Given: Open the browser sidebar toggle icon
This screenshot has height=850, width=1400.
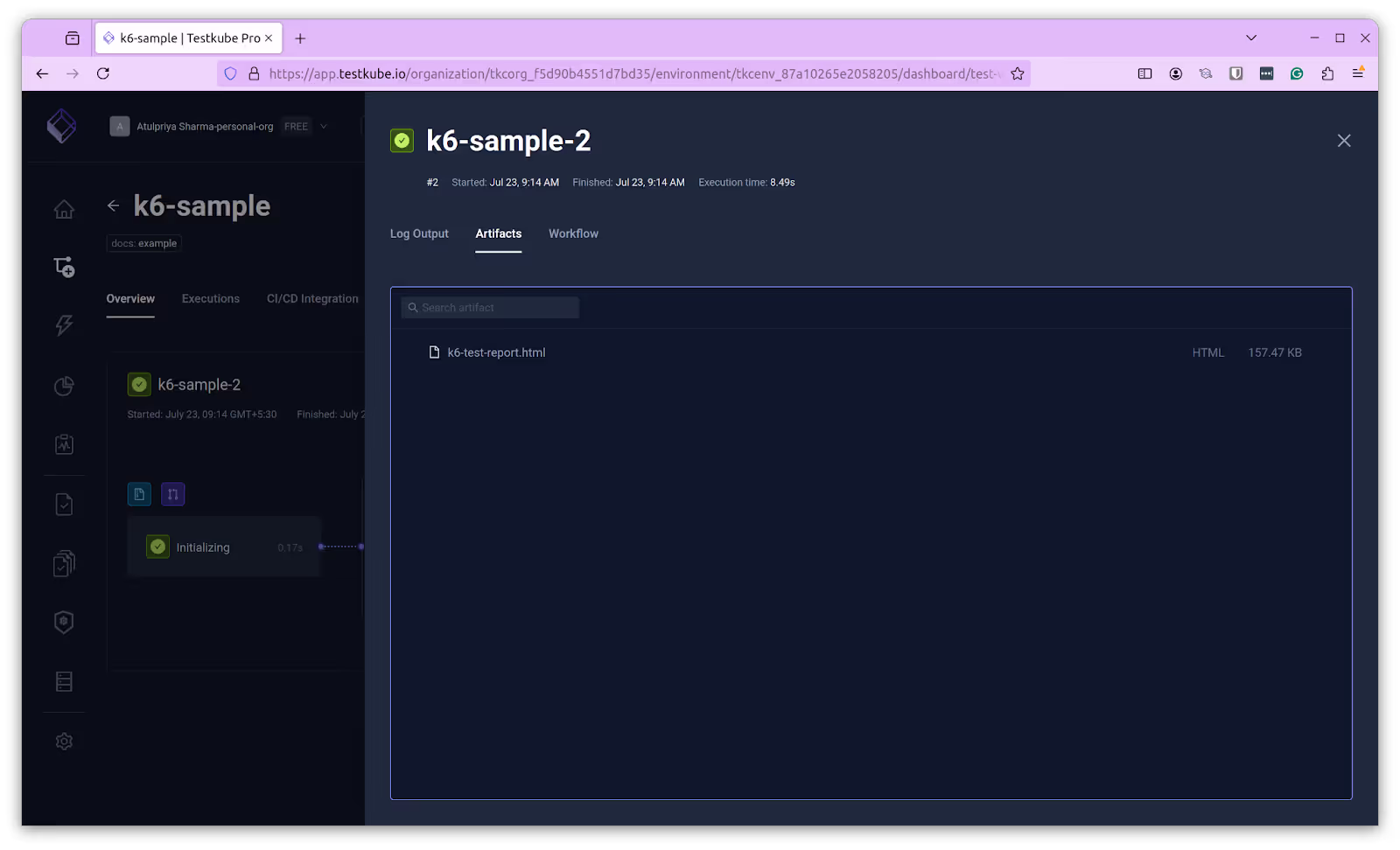Looking at the screenshot, I should (1144, 73).
